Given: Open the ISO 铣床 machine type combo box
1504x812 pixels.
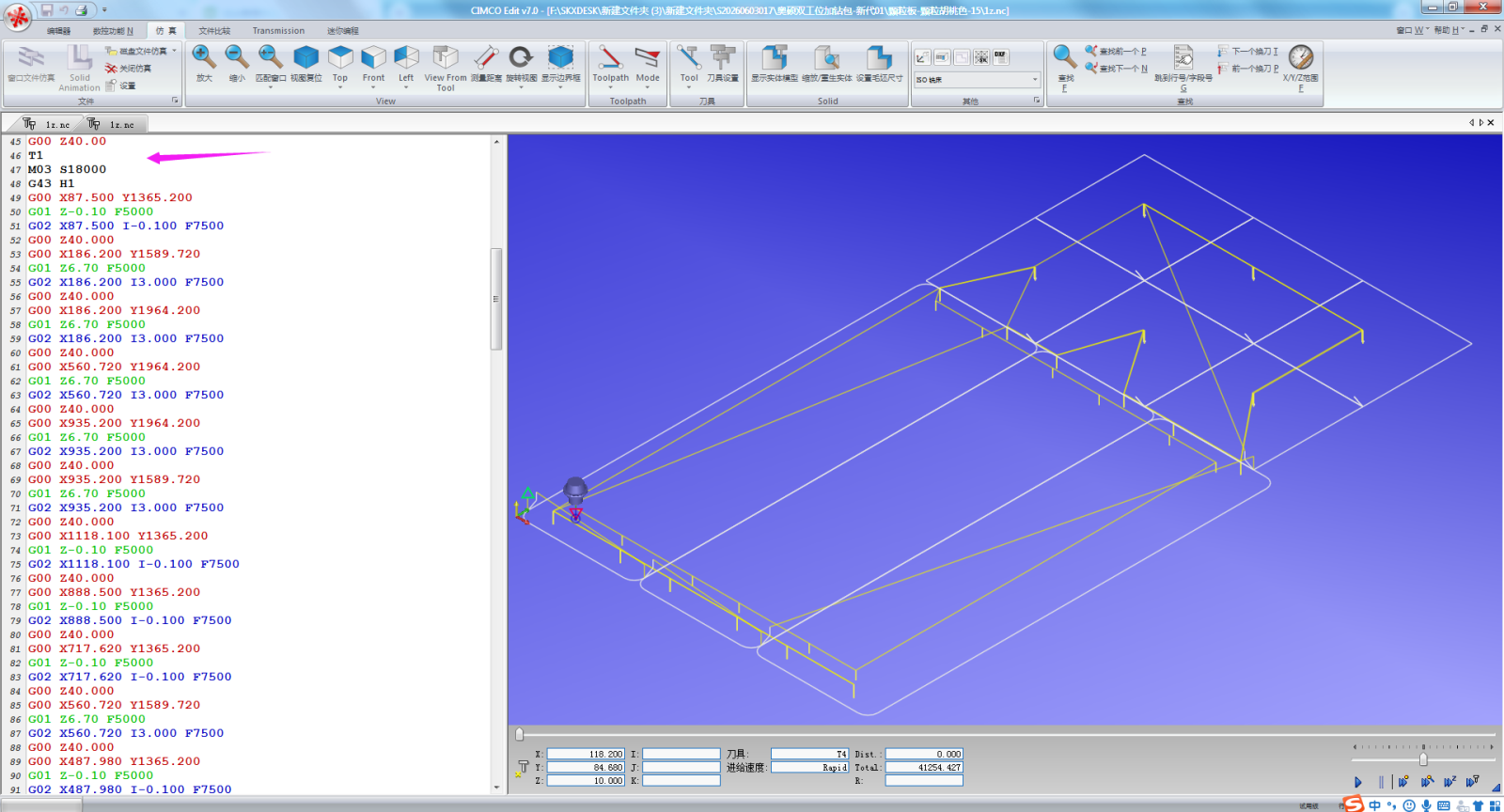Looking at the screenshot, I should tap(978, 80).
